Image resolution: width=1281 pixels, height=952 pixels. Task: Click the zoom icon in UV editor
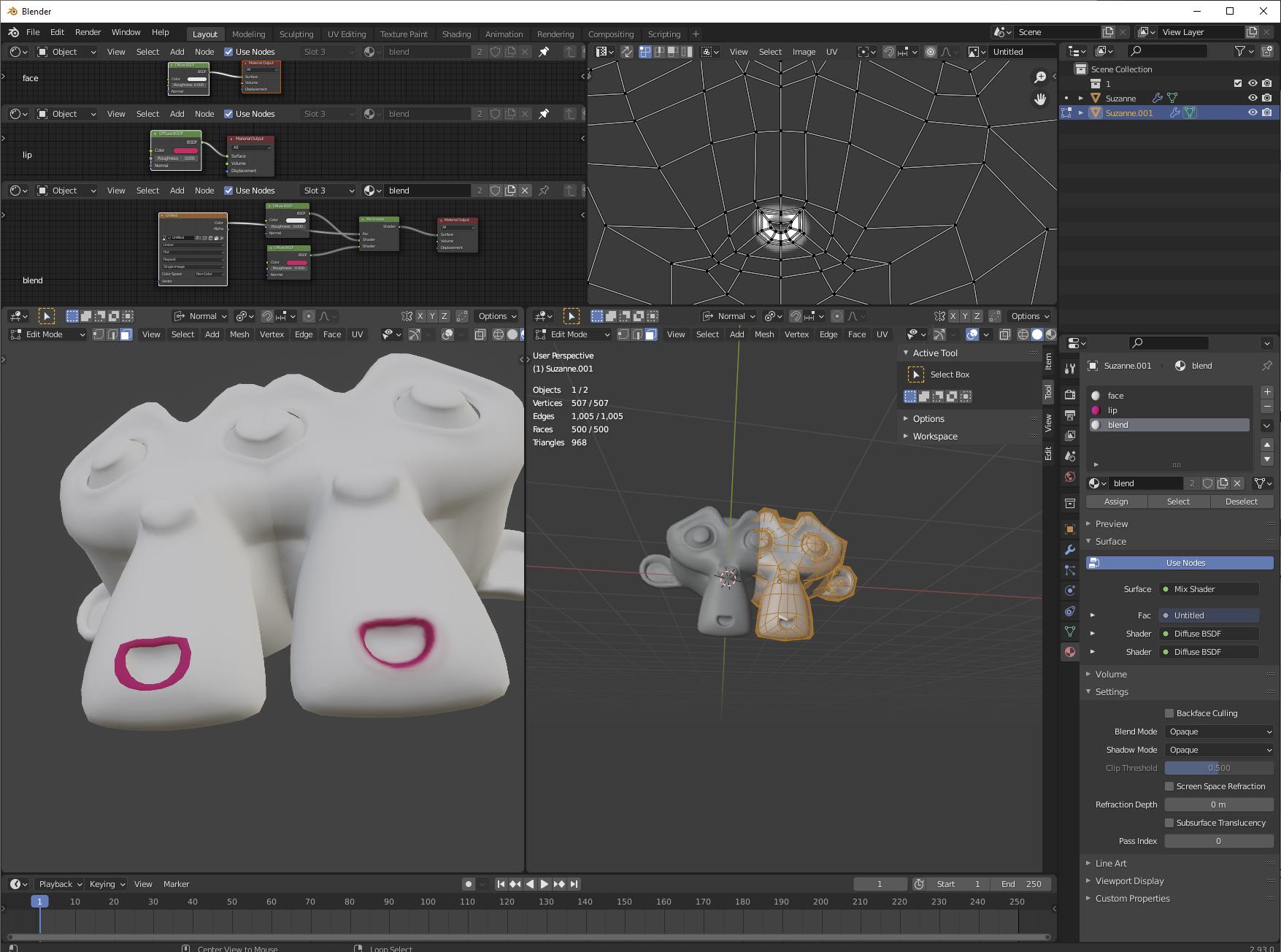[x=1040, y=77]
